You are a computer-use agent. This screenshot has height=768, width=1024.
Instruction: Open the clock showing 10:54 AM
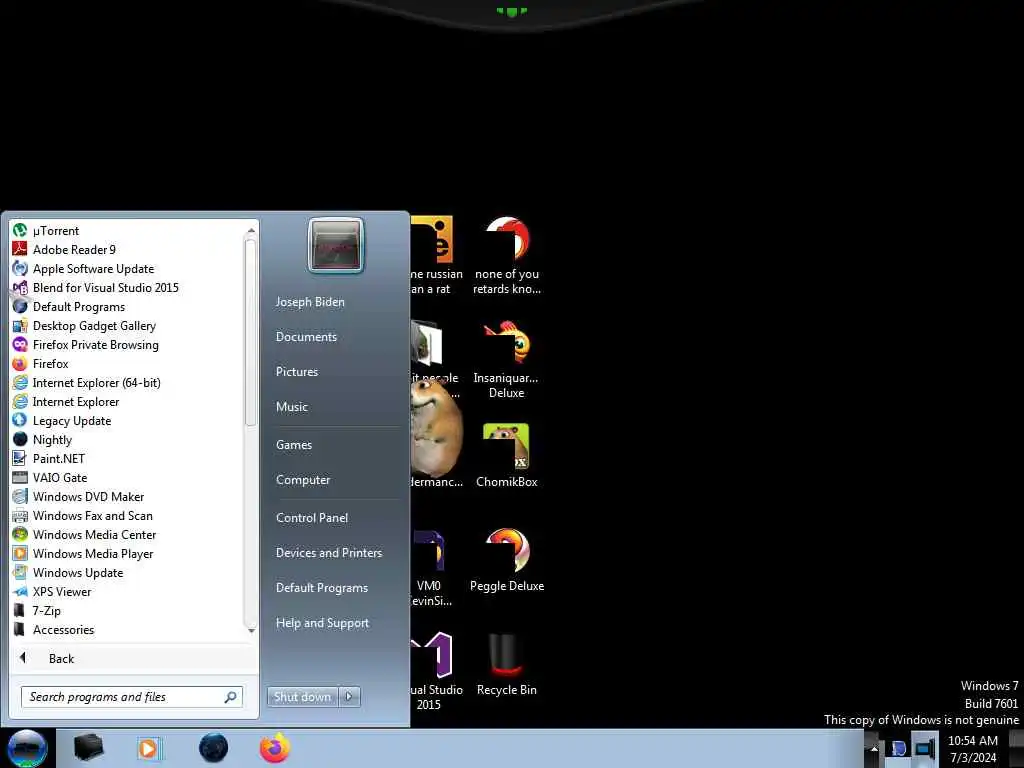(973, 749)
